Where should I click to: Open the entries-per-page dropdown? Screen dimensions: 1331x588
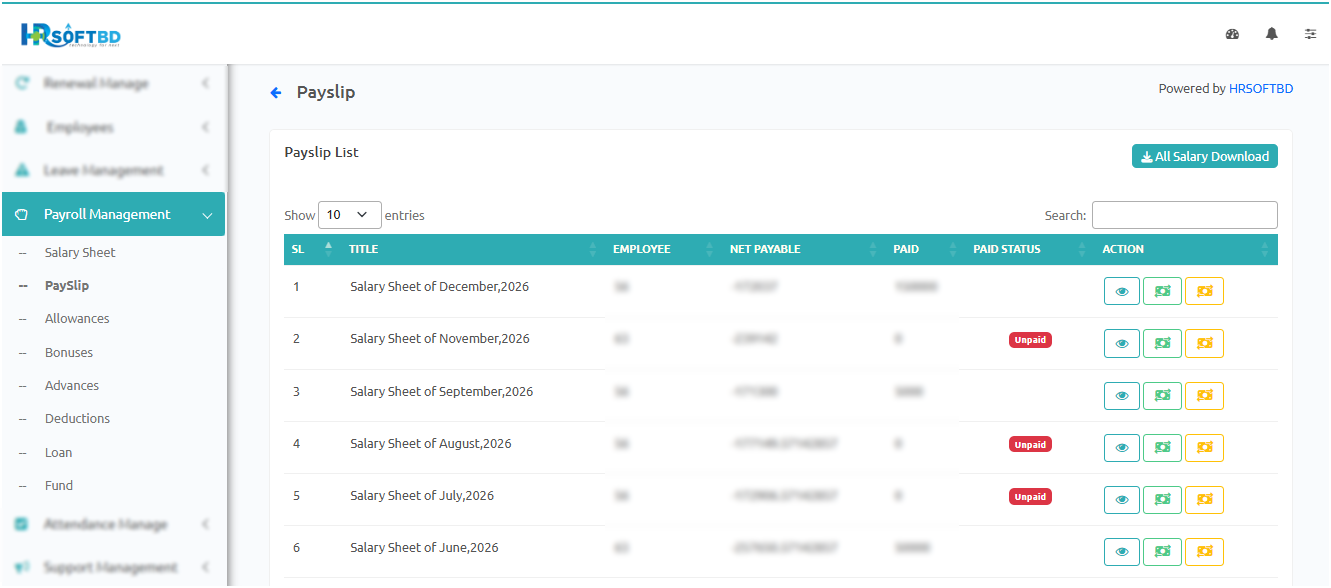pos(349,215)
